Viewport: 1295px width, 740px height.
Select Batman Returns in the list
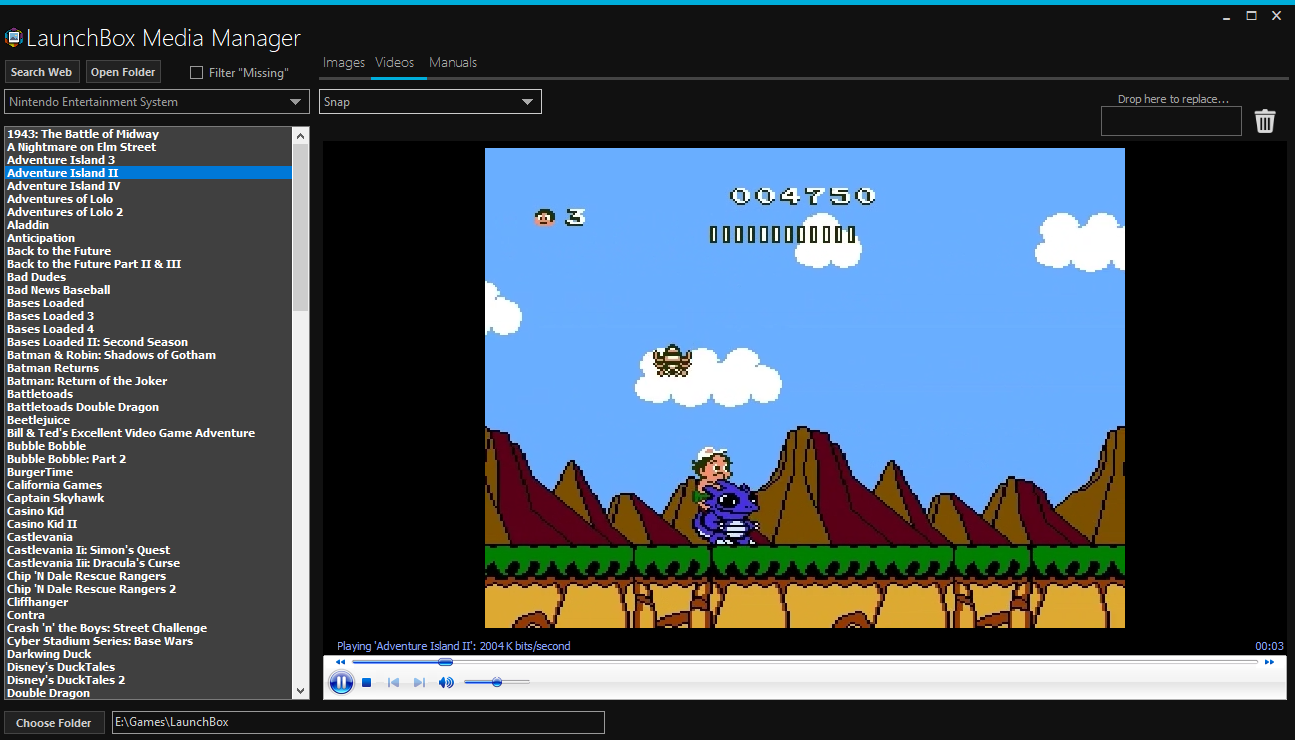tap(53, 368)
